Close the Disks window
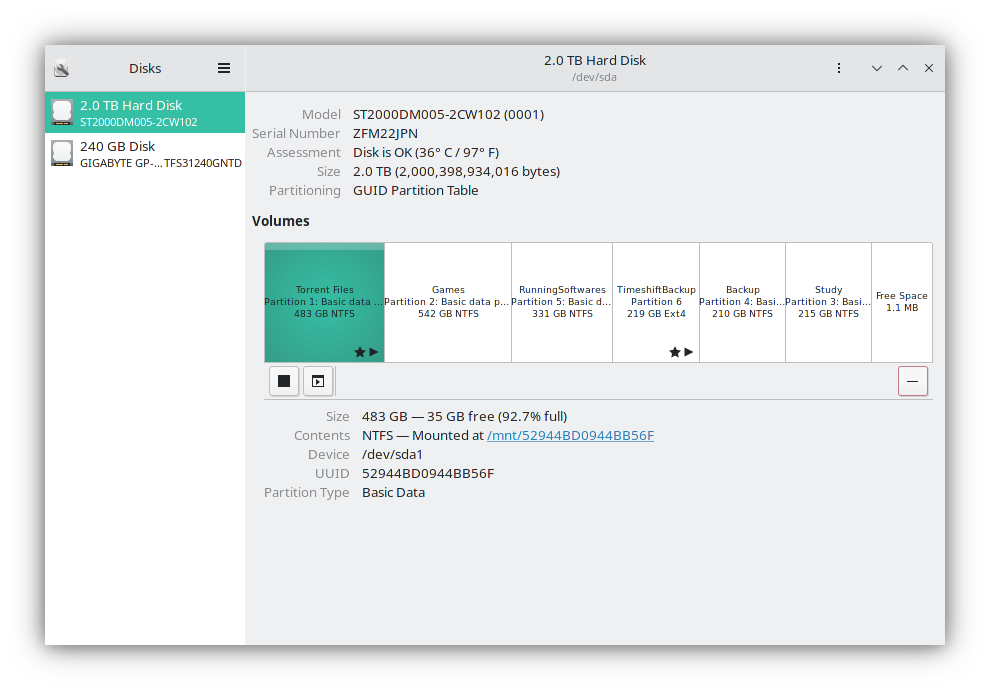The image size is (990, 690). pos(929,69)
